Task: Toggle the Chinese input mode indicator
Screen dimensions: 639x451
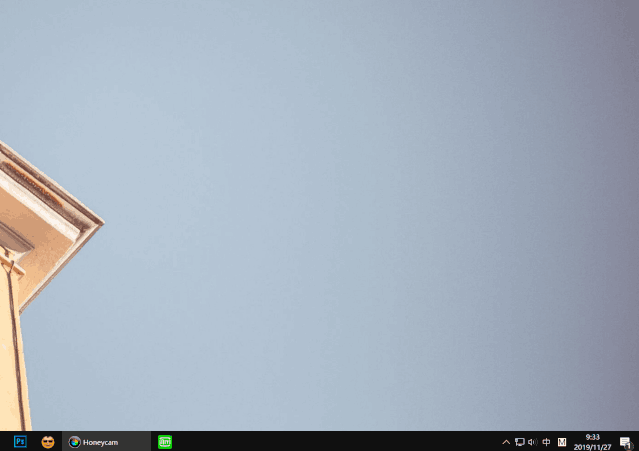Action: coord(546,442)
